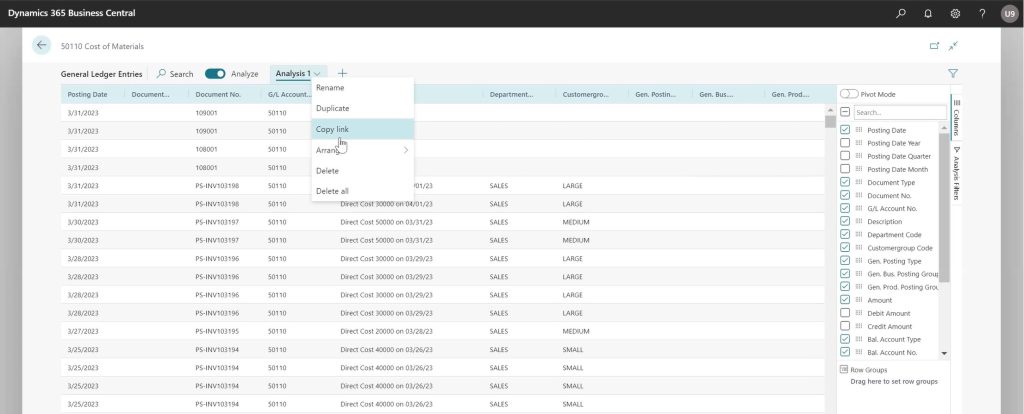The width and height of the screenshot is (1024, 414).
Task: Collapse the page with the shrink icon
Action: coord(953,46)
